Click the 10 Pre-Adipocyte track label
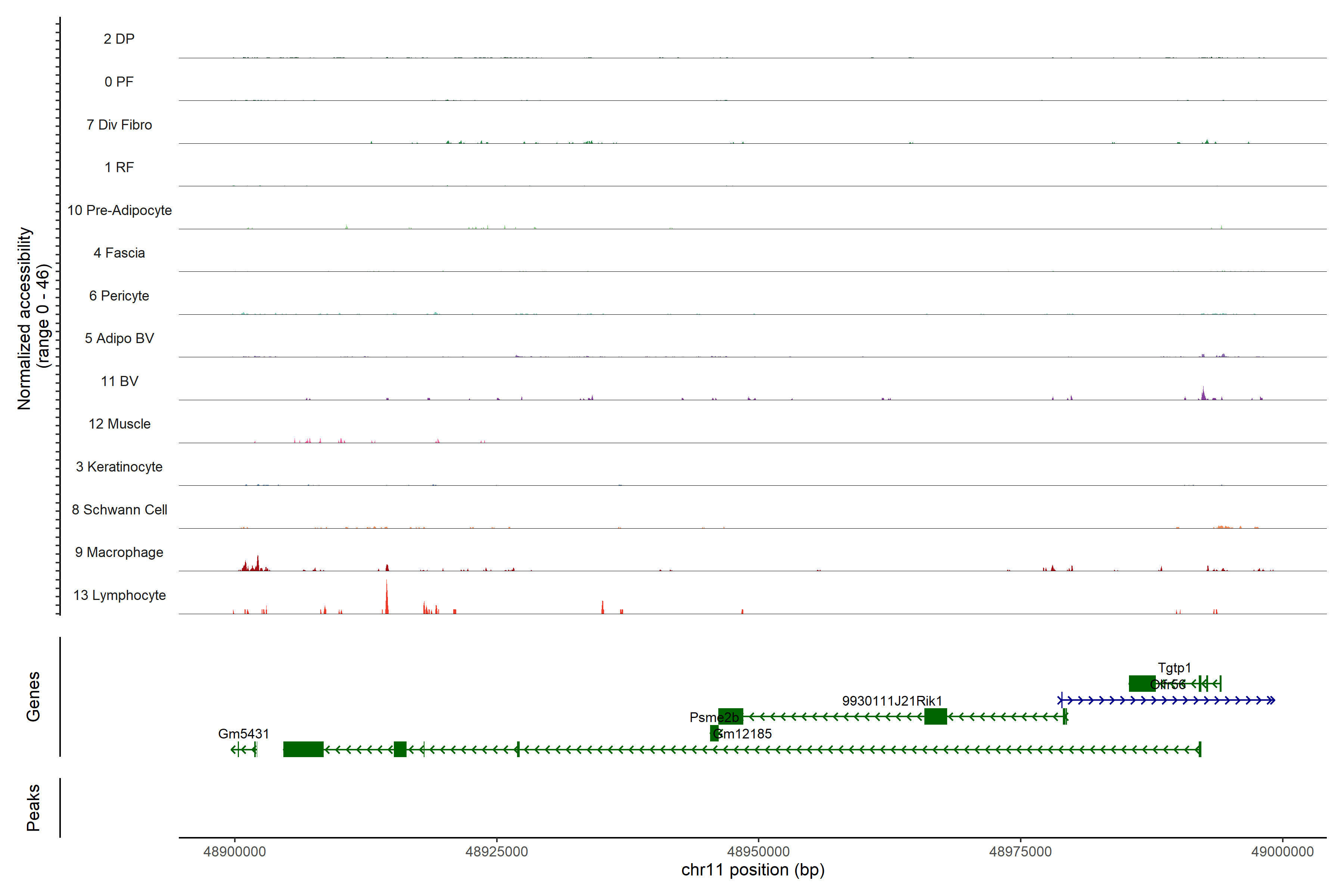Image resolution: width=1344 pixels, height=896 pixels. coord(119,210)
